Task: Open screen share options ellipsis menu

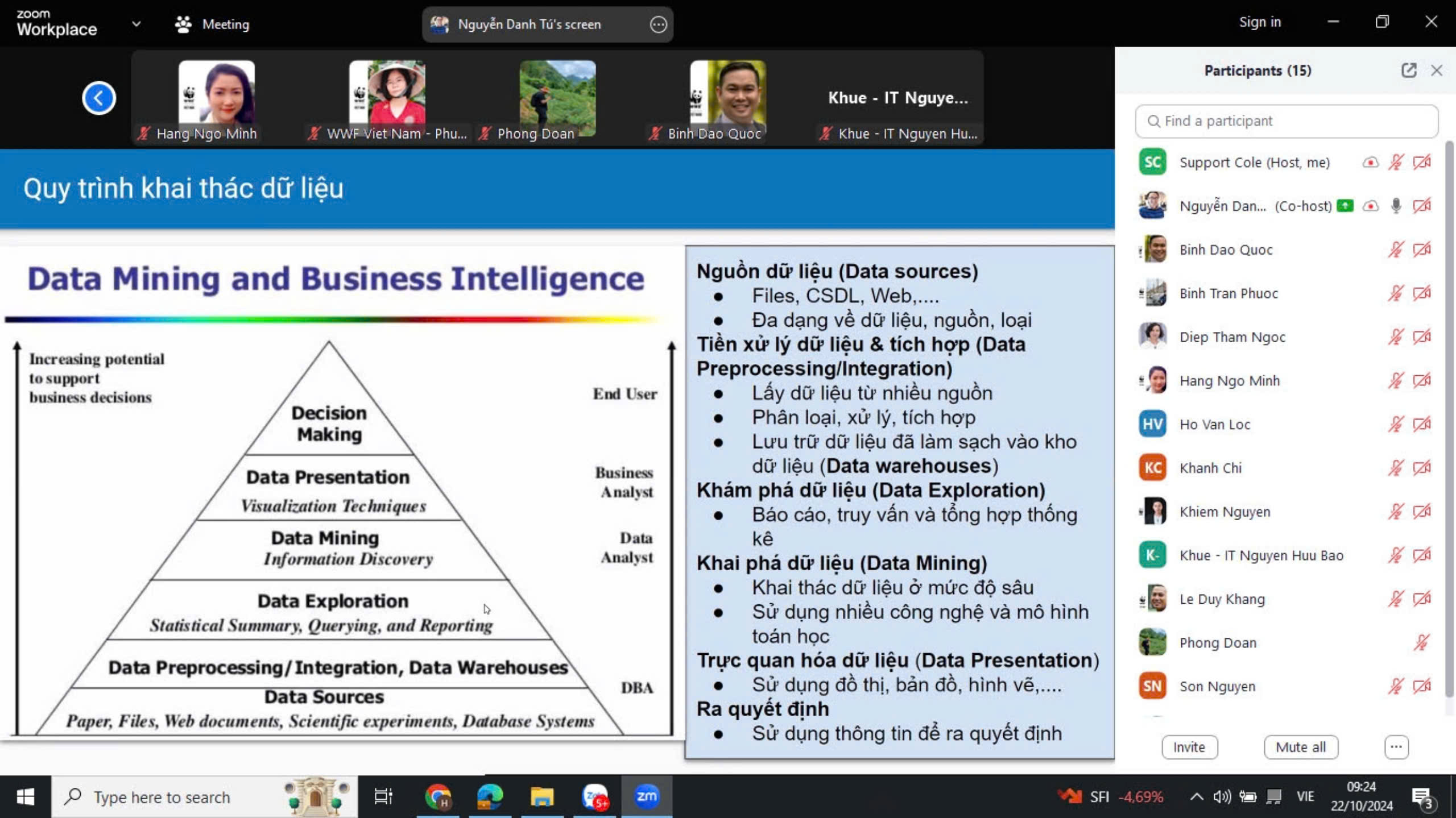Action: (658, 24)
